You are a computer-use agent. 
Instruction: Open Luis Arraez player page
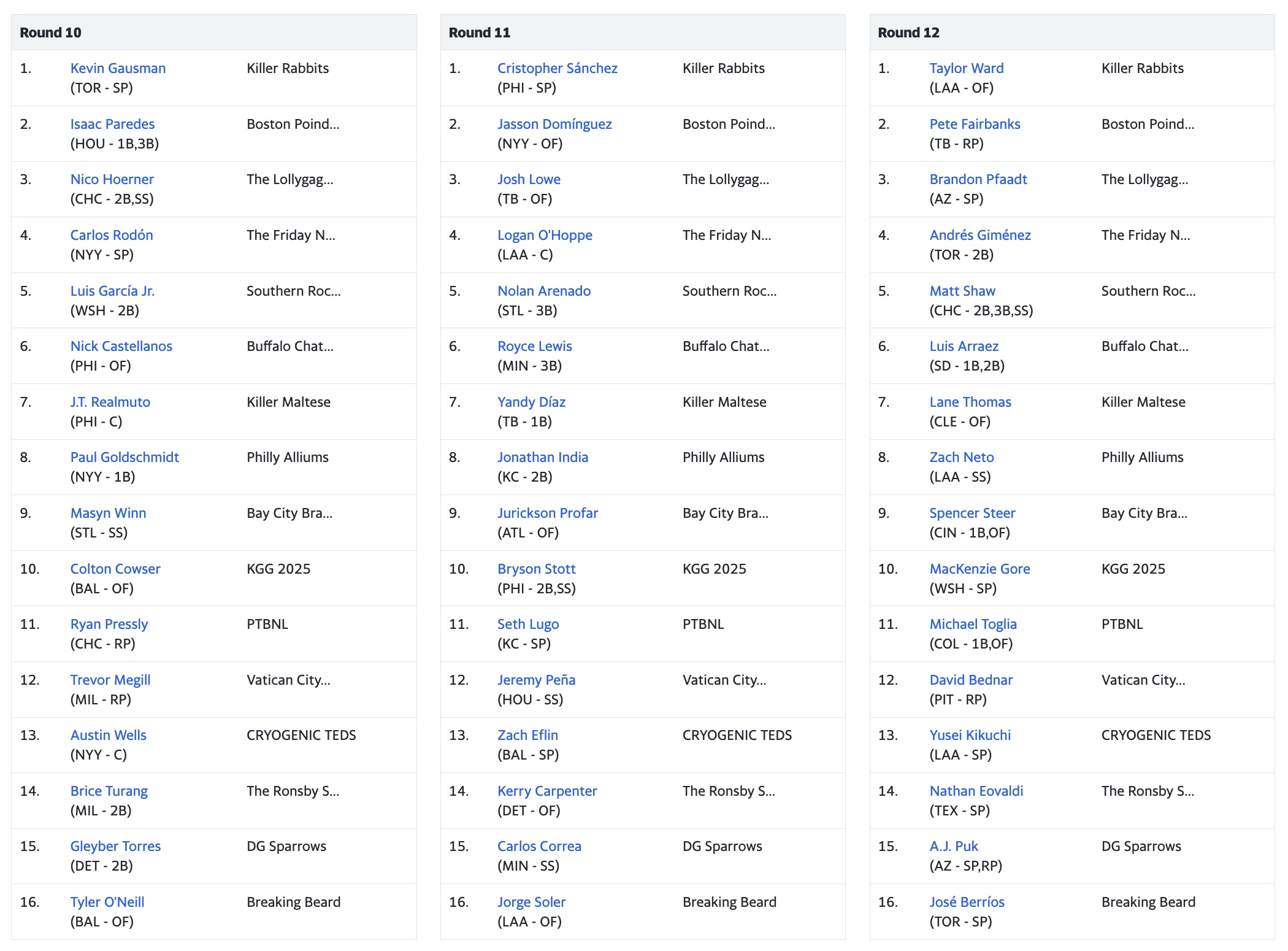click(x=964, y=346)
